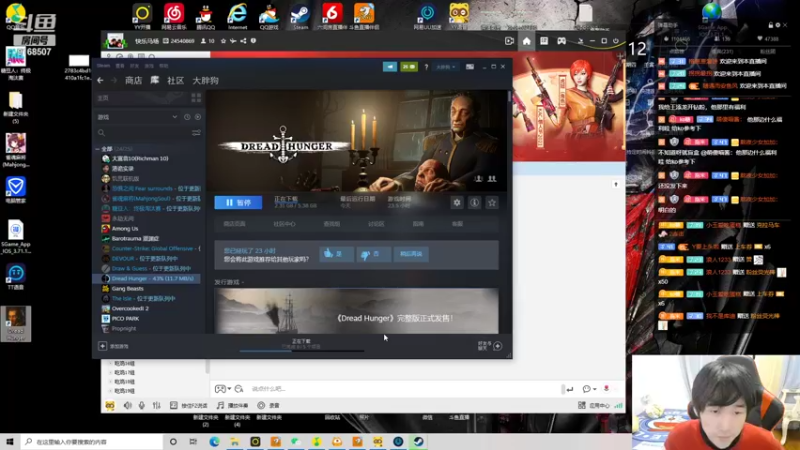Screen dimensions: 800x450
Task: Pause the Dread Hunger download
Action: coord(238,203)
